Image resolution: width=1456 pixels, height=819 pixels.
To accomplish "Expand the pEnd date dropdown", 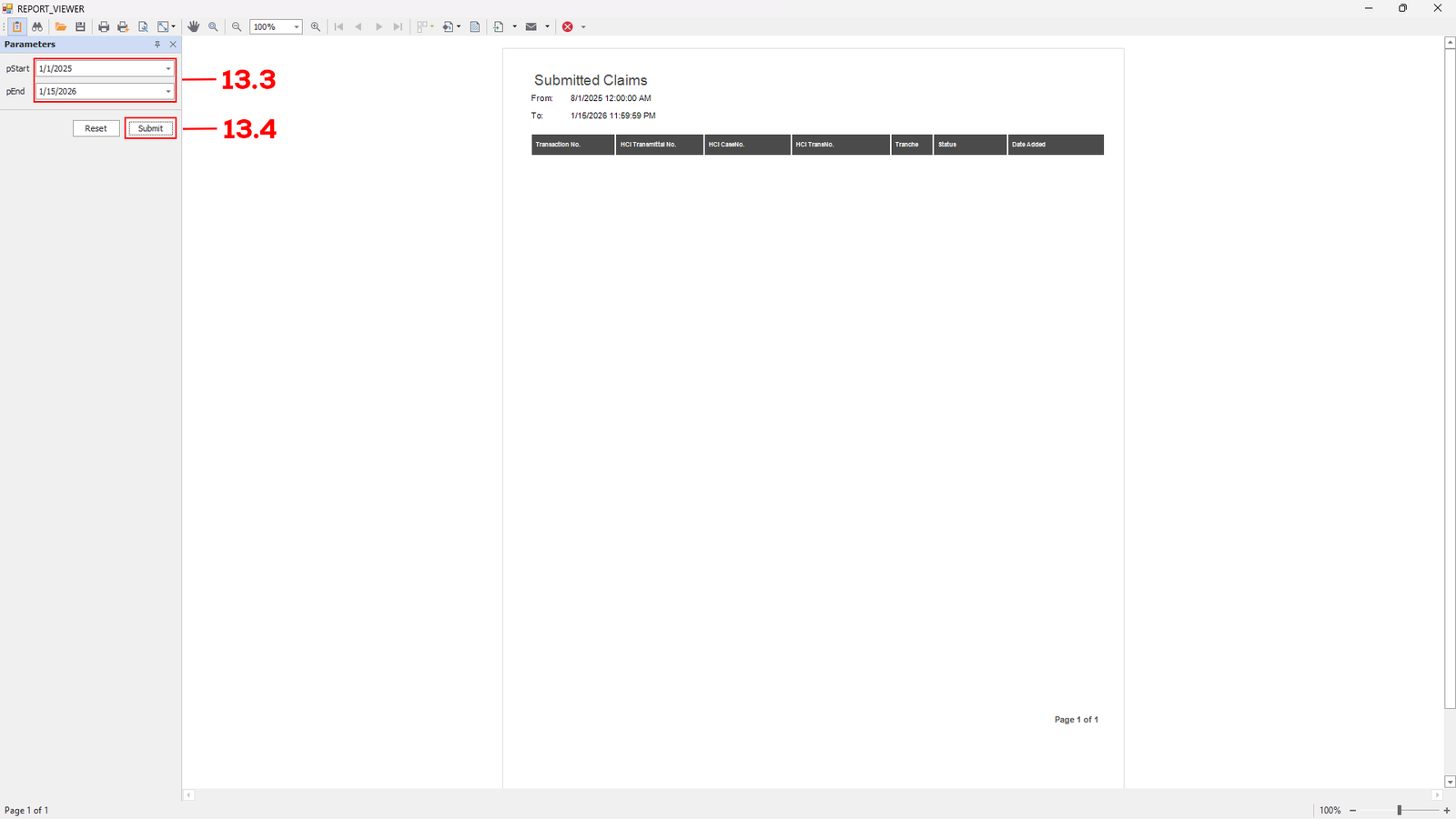I will pos(168,92).
